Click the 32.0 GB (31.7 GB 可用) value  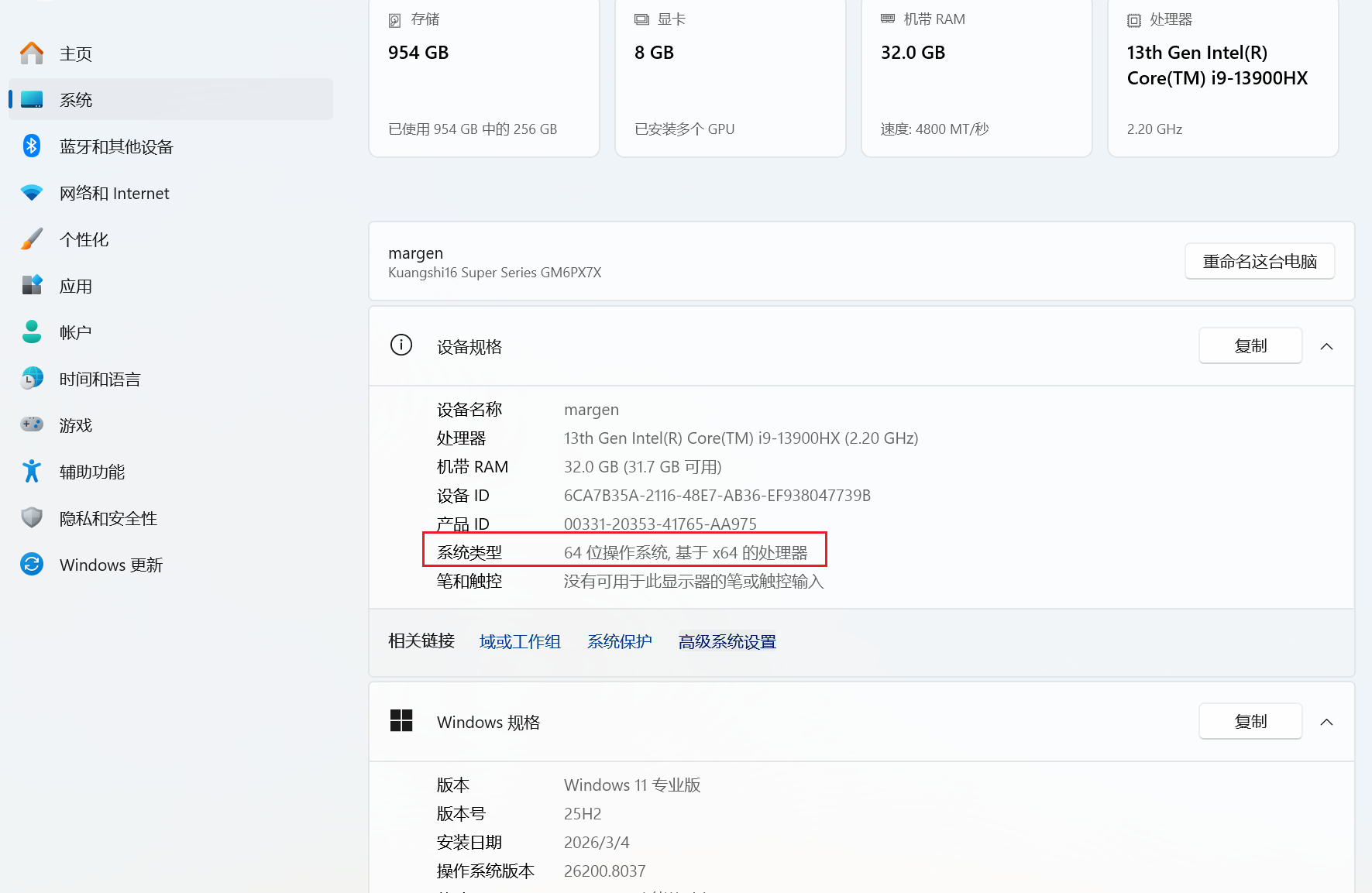click(x=643, y=466)
